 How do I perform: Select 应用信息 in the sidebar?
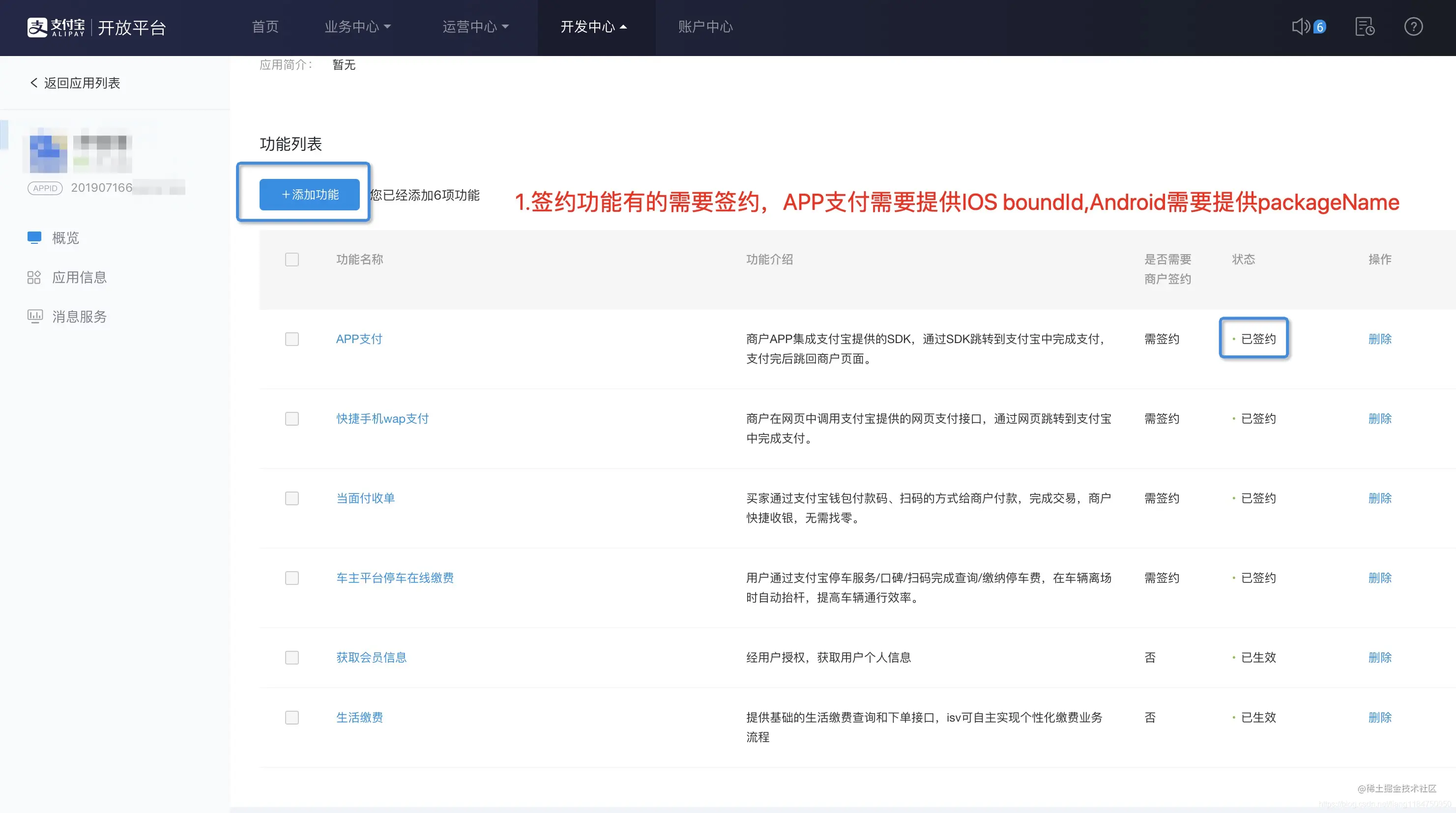tap(80, 278)
